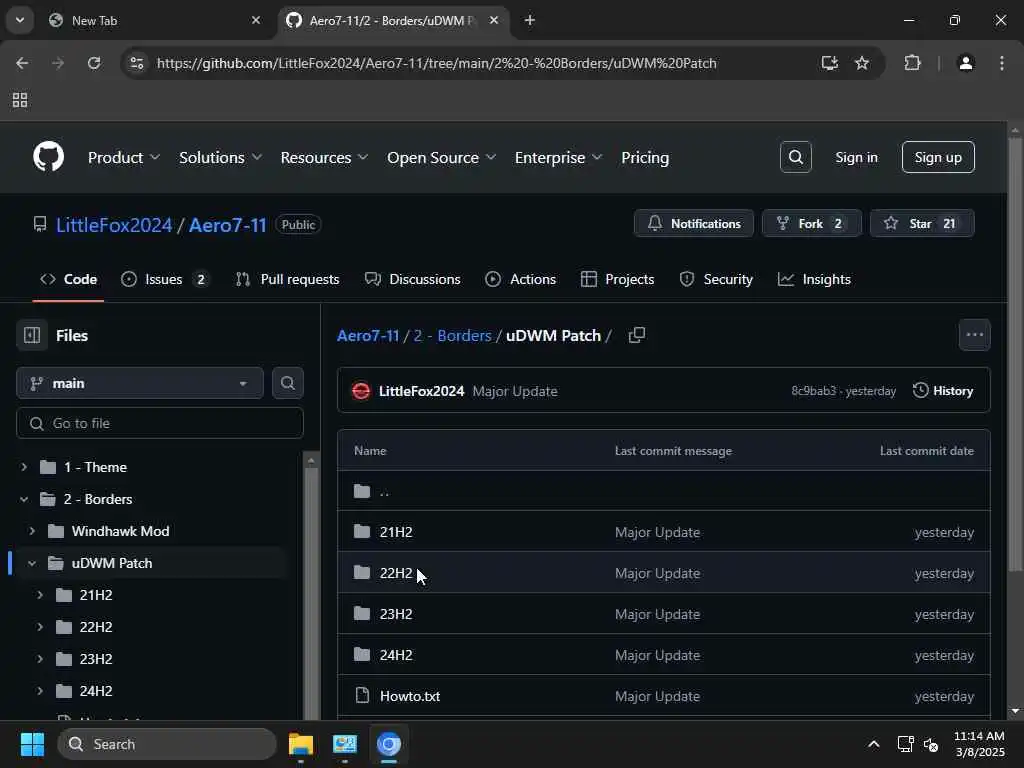Click the file tree search icon
Image resolution: width=1024 pixels, height=768 pixels.
(x=287, y=383)
